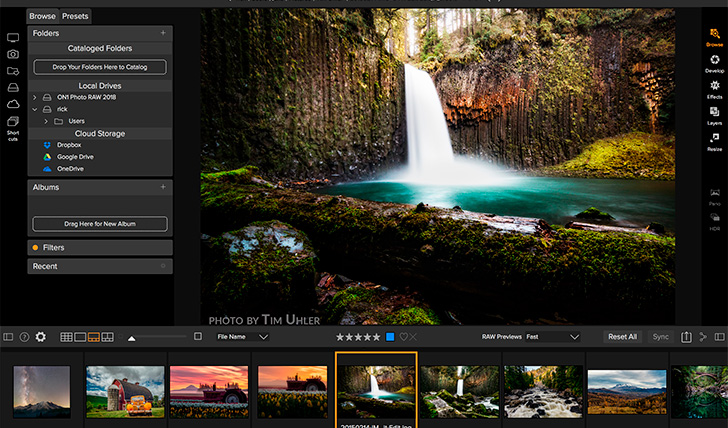728x428 pixels.
Task: Collapse the Folders panel header
Action: (100, 33)
